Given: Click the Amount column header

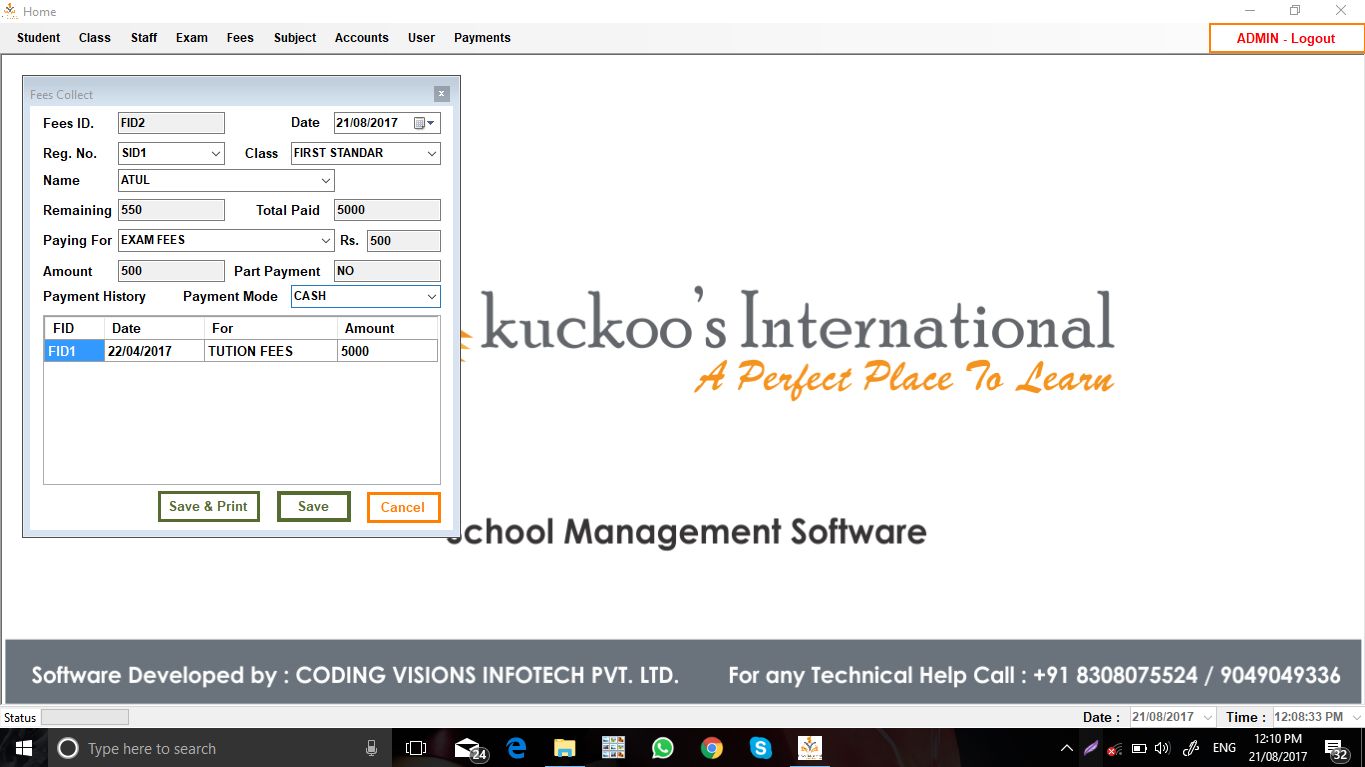Looking at the screenshot, I should 387,328.
